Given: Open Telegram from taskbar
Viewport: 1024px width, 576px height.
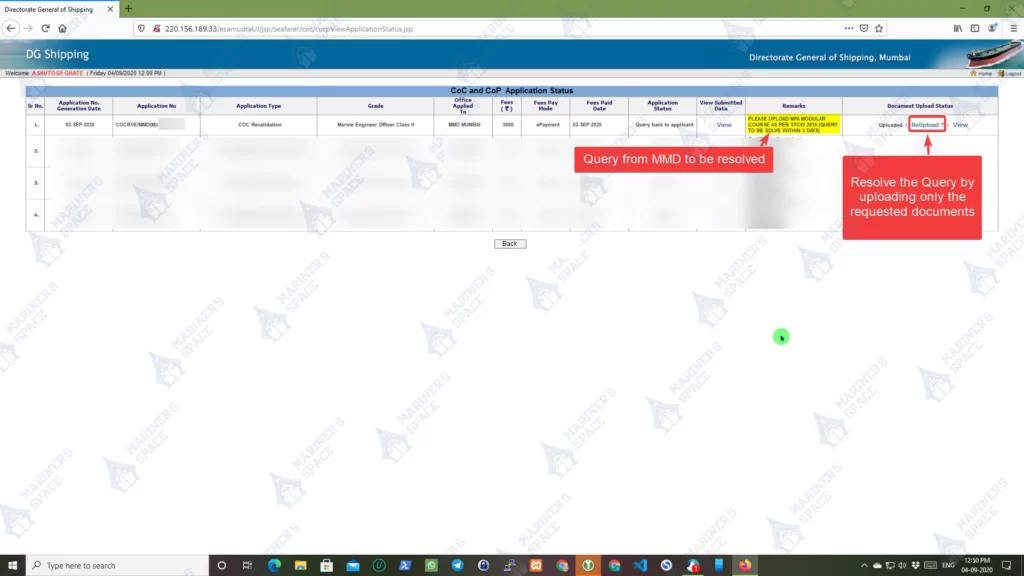Looking at the screenshot, I should pyautogui.click(x=457, y=566).
